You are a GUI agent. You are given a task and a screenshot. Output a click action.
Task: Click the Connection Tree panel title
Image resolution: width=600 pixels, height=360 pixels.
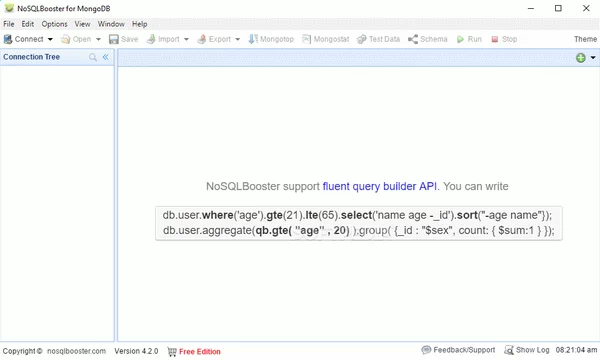pos(31,57)
